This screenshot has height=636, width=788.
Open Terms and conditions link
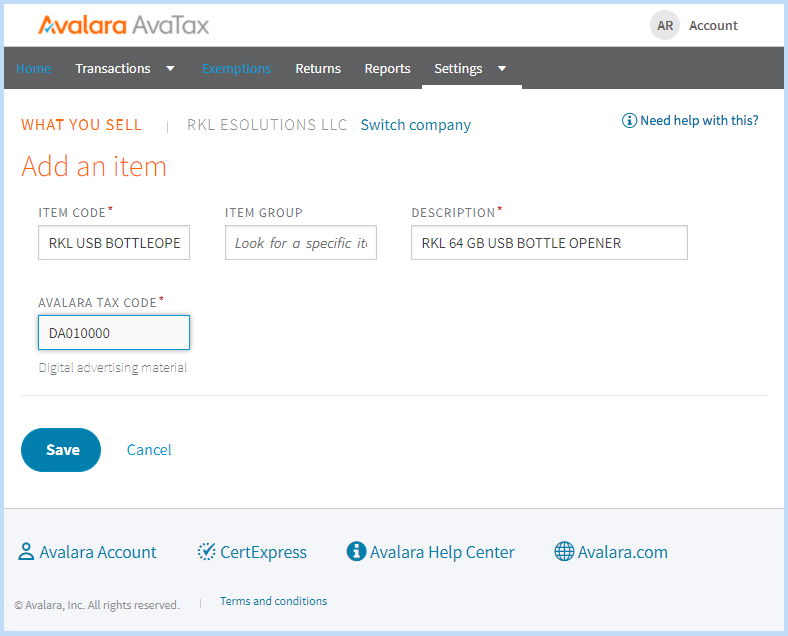coord(273,601)
